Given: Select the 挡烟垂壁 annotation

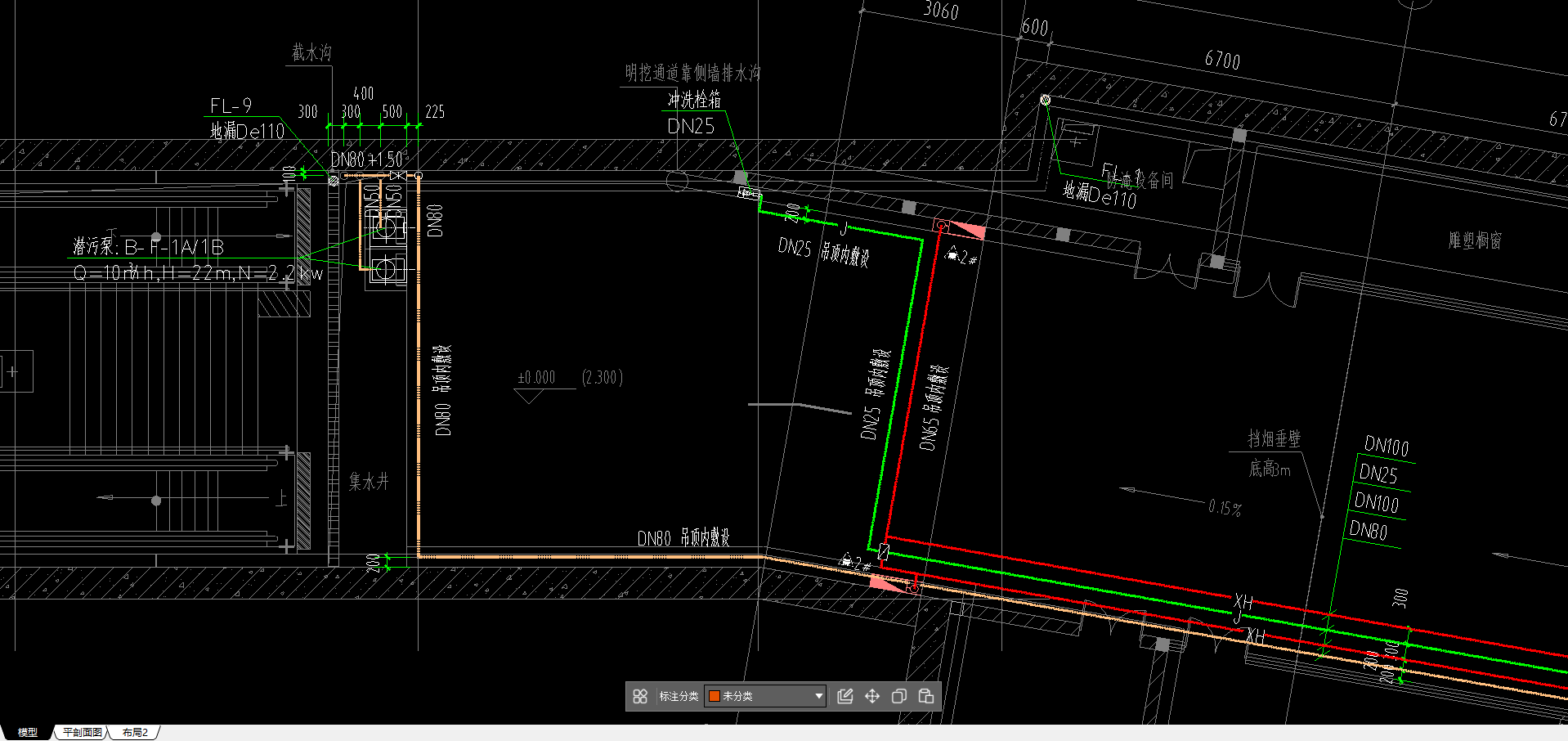Looking at the screenshot, I should tap(1274, 439).
